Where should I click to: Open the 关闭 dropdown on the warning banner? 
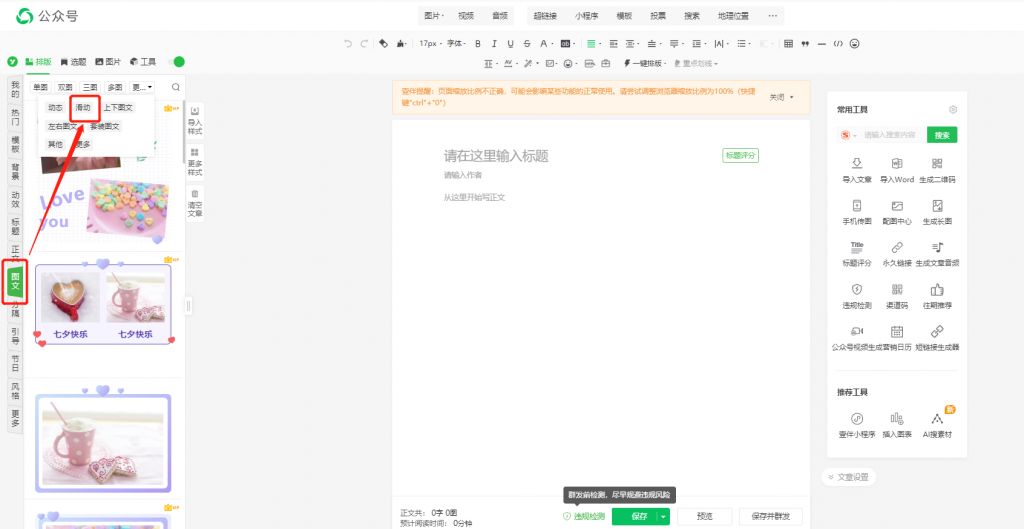pyautogui.click(x=781, y=97)
